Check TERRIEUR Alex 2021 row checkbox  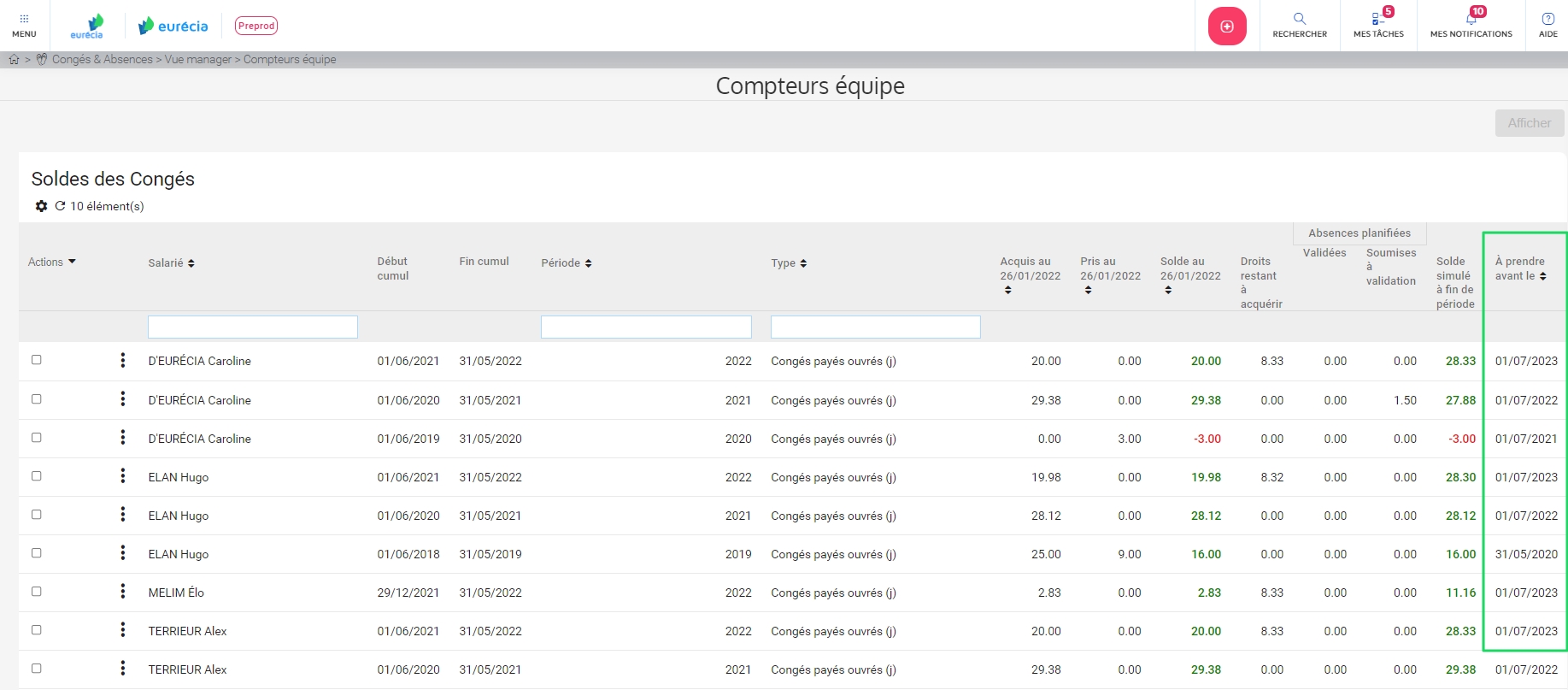click(37, 669)
